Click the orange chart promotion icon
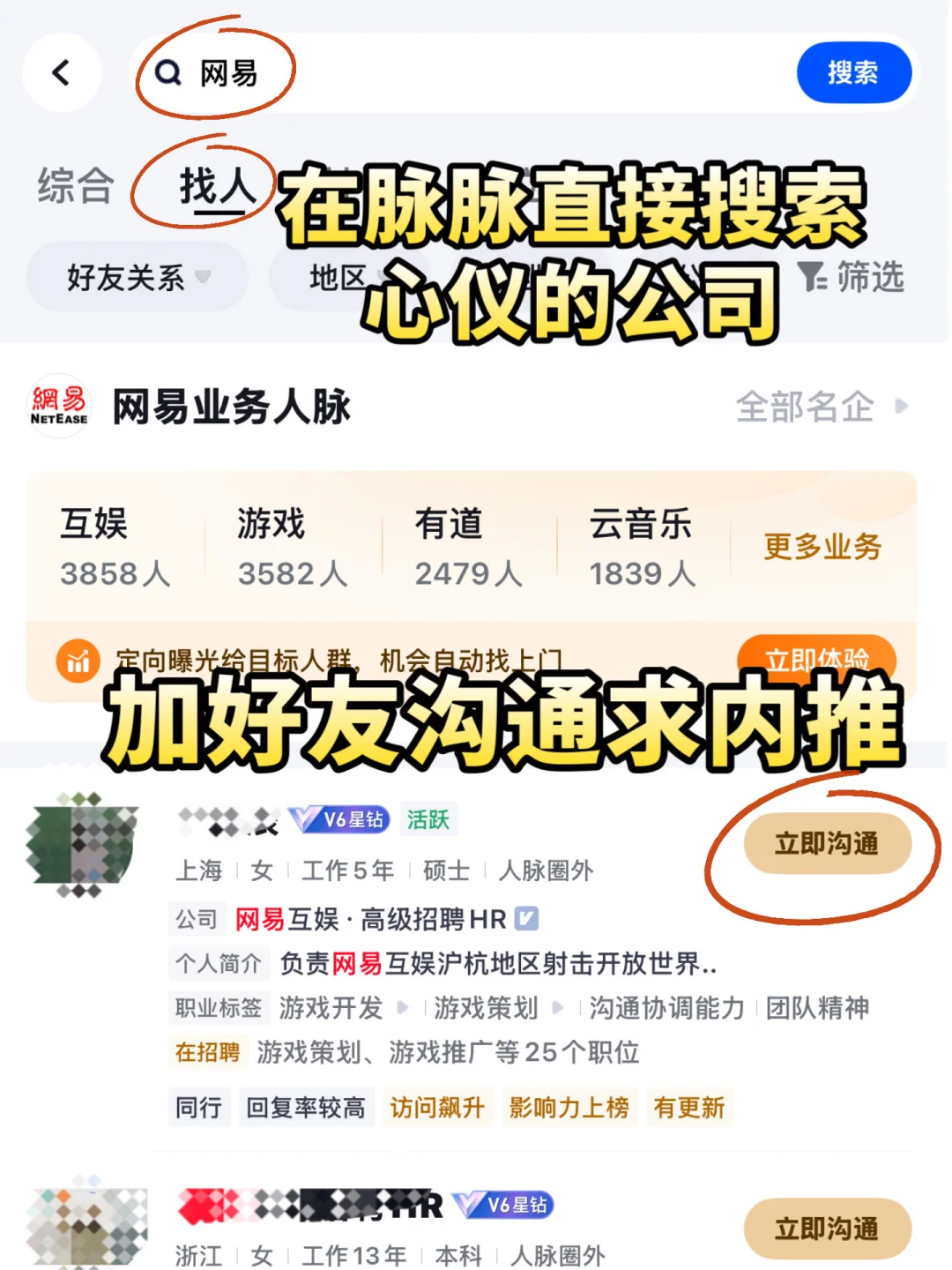This screenshot has width=952, height=1270. (x=78, y=660)
